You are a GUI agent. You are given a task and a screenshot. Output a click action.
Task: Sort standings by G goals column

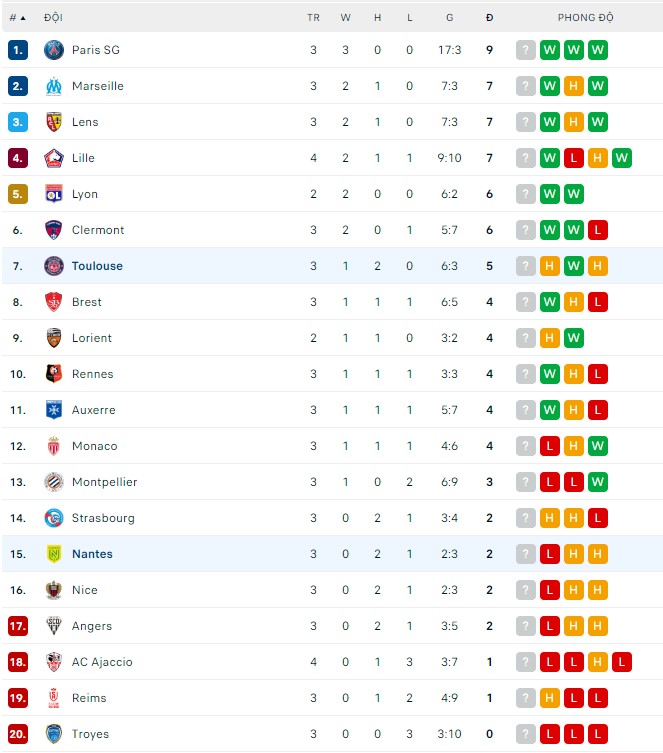(450, 18)
